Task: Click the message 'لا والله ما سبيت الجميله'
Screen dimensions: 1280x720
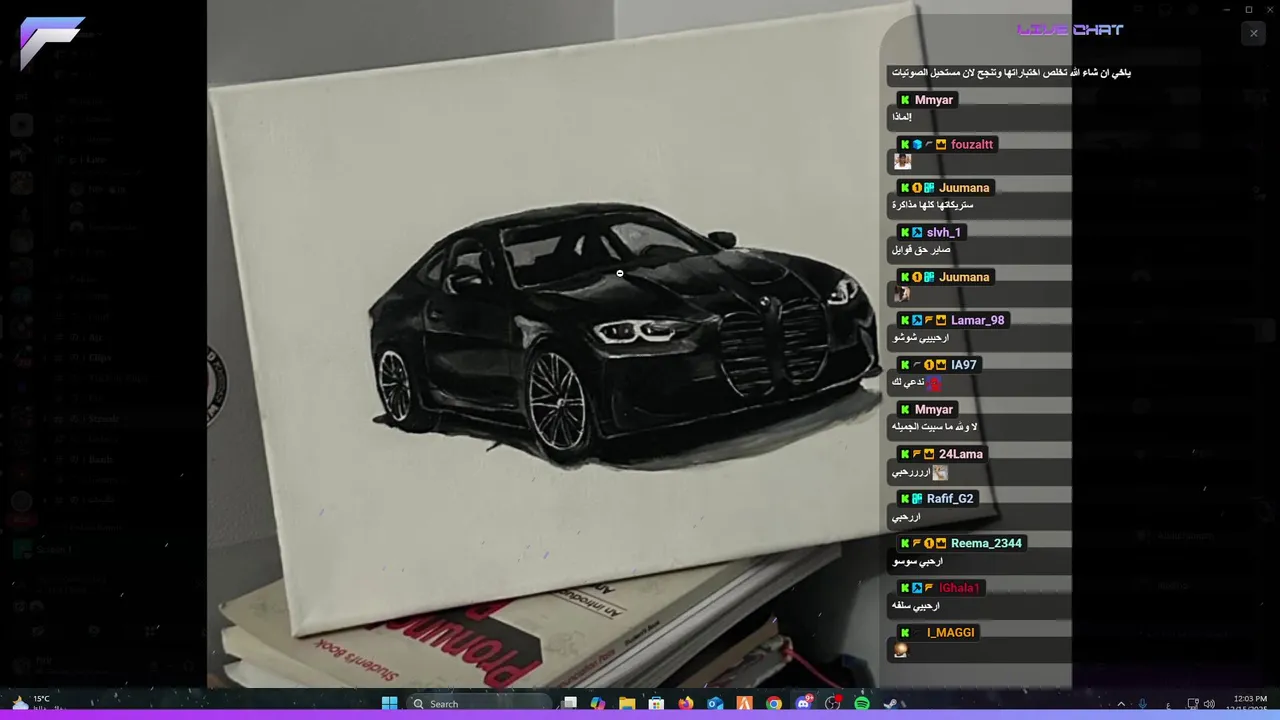Action: tap(934, 427)
